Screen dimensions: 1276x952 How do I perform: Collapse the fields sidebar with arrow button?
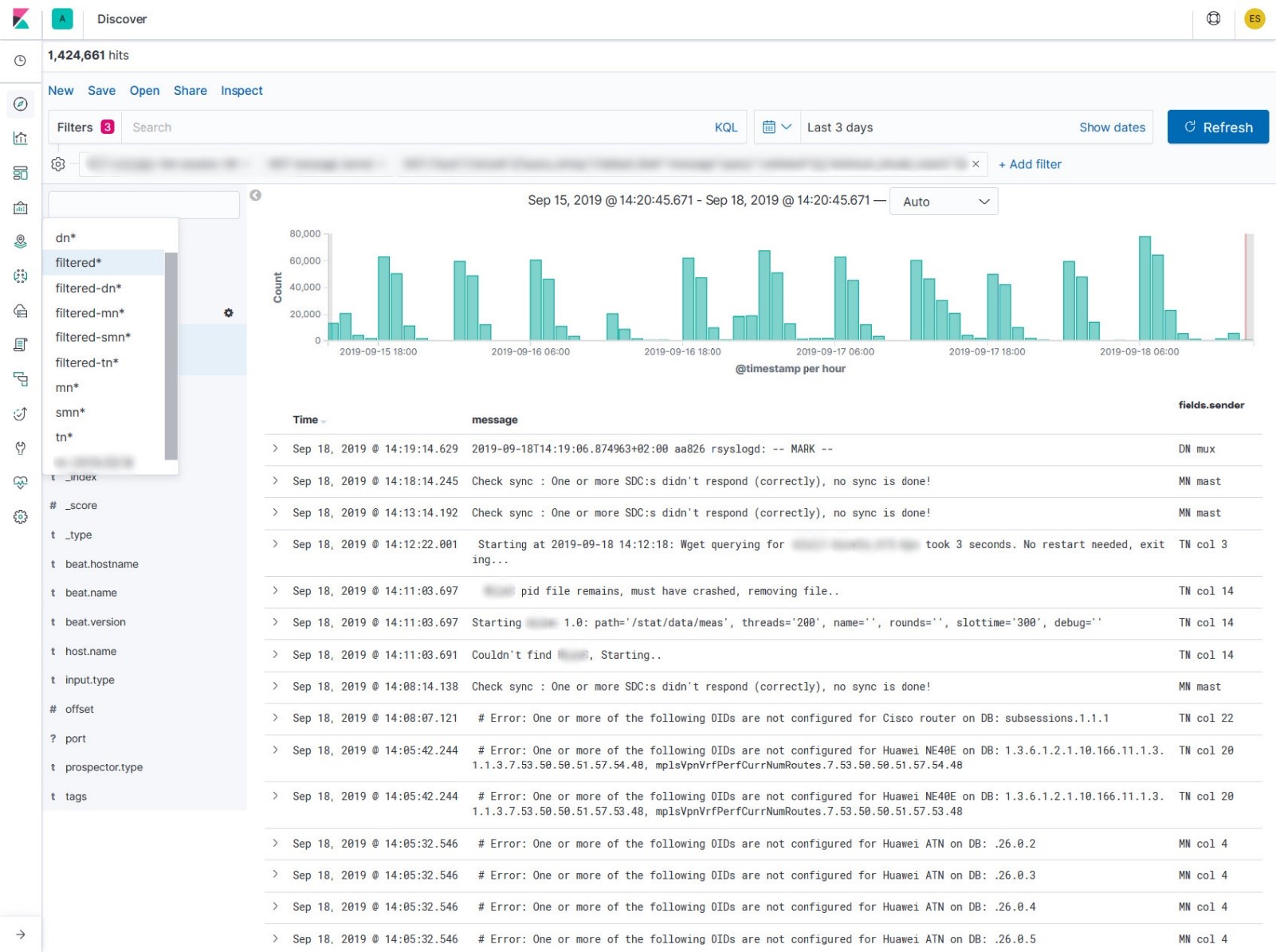(x=256, y=195)
